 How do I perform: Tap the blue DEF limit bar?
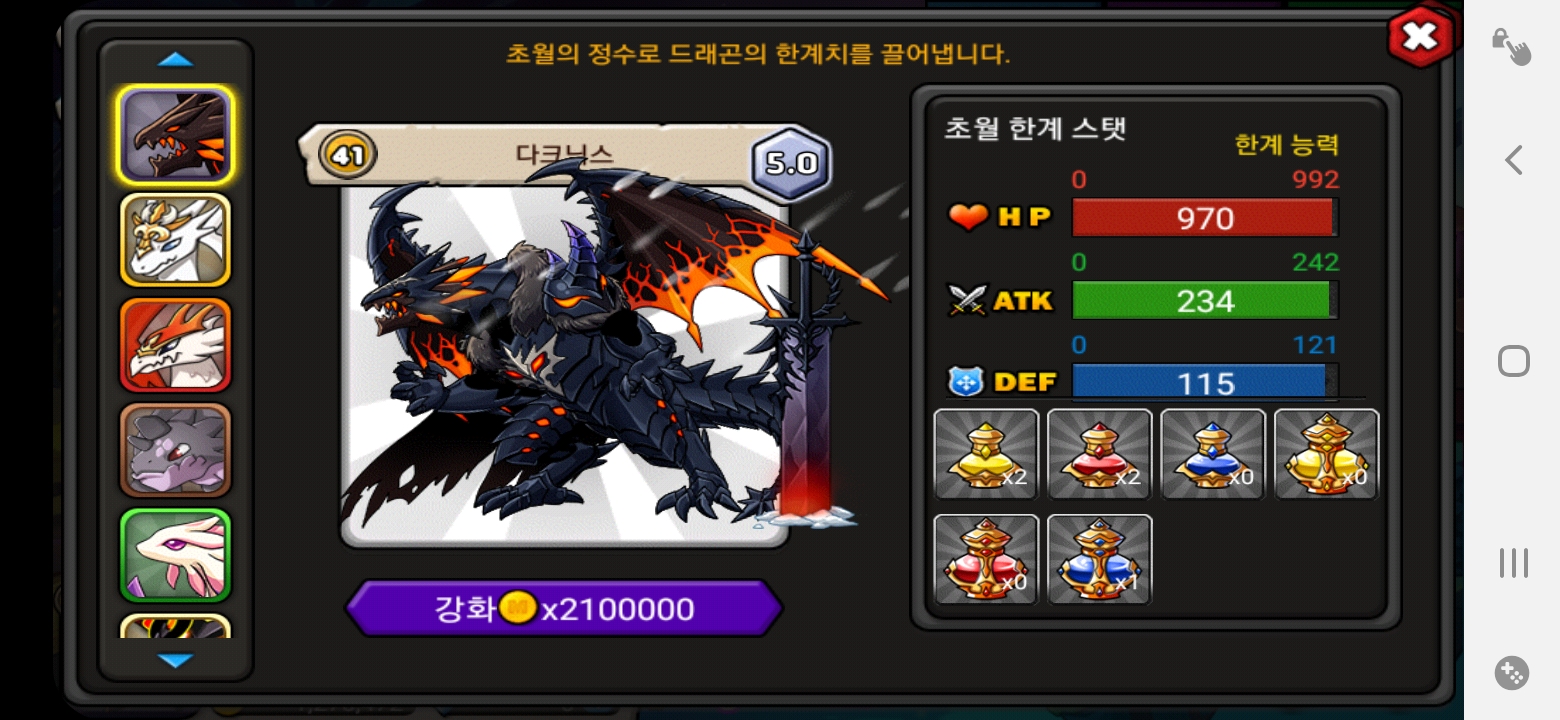pyautogui.click(x=1204, y=382)
